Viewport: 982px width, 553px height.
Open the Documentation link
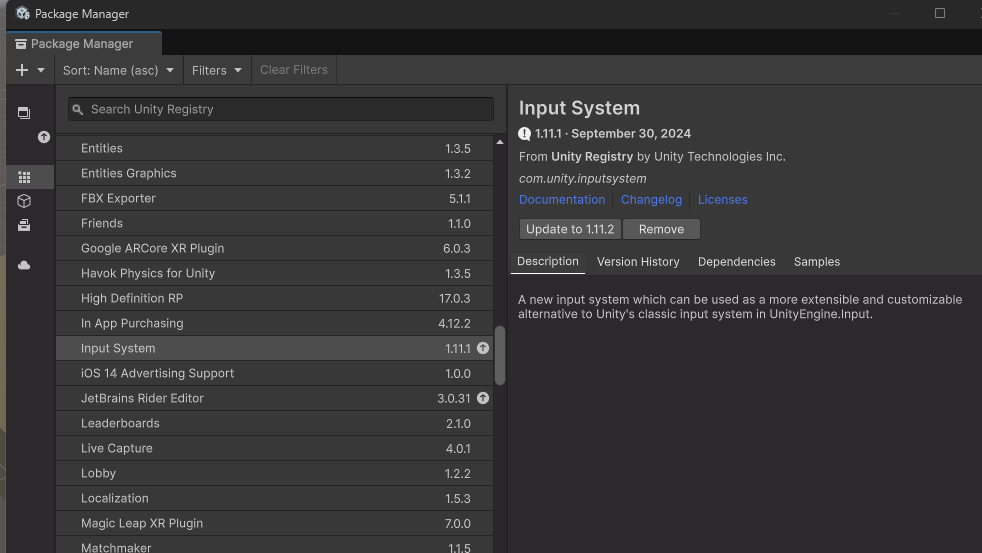pos(562,200)
